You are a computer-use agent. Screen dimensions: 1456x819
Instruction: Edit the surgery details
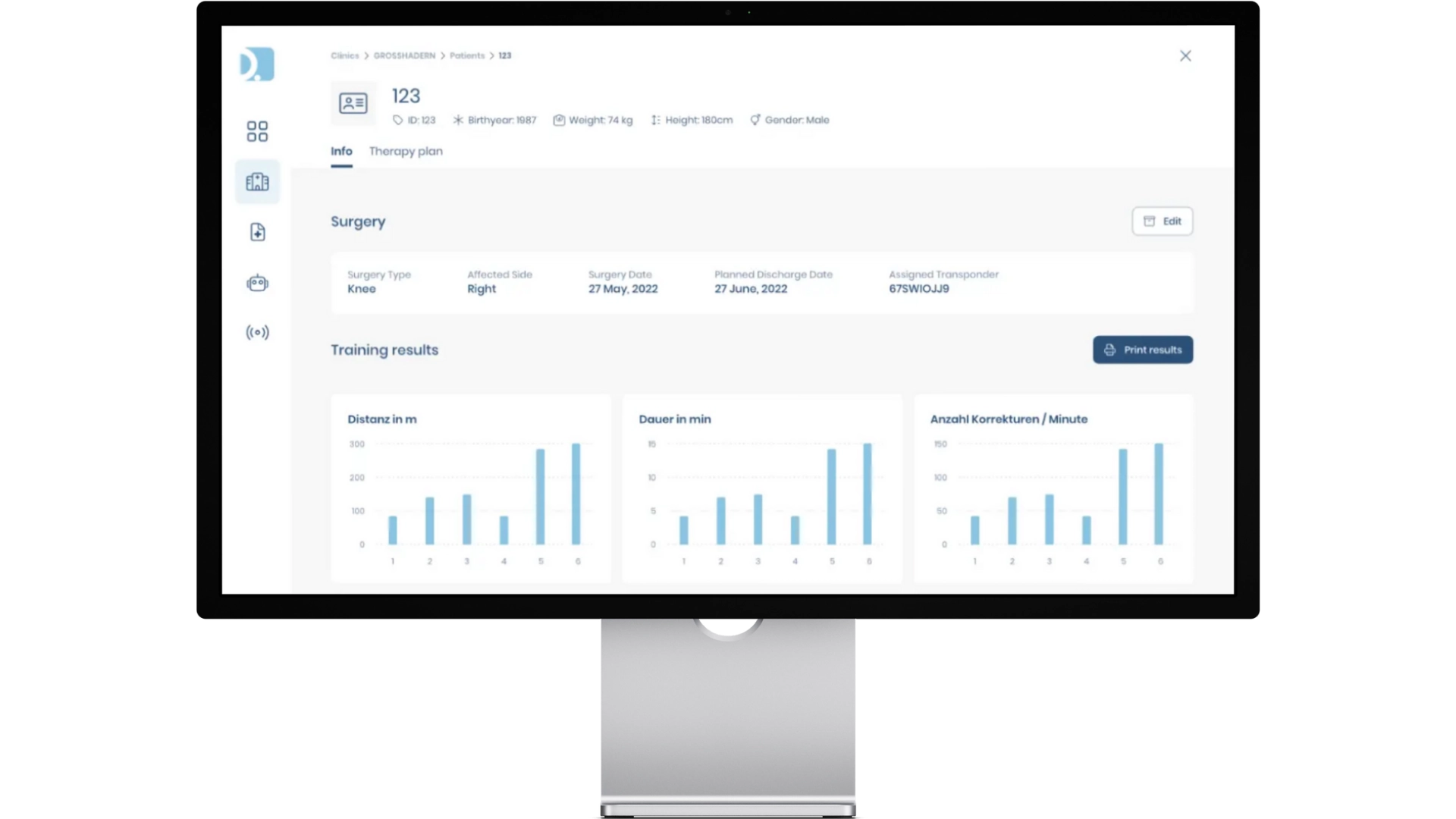tap(1163, 221)
